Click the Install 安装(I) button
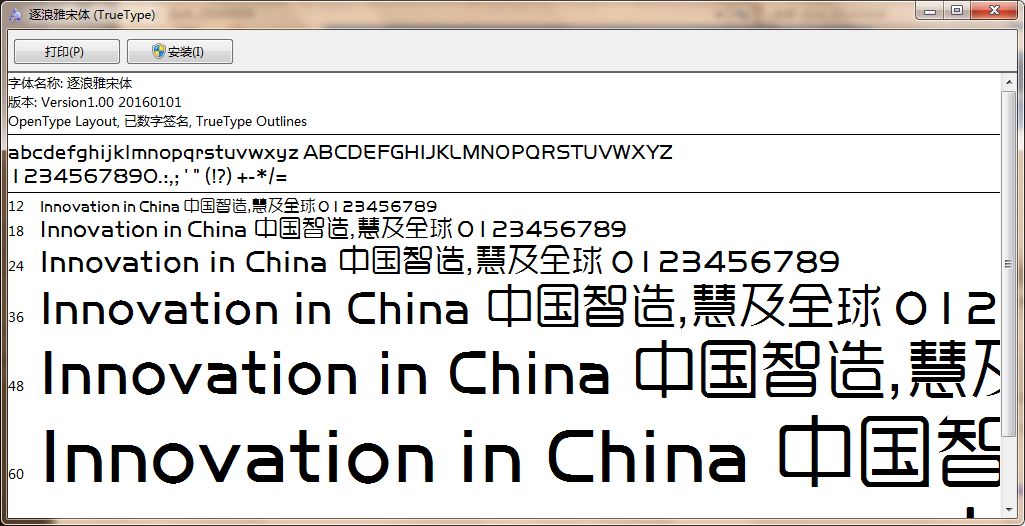This screenshot has height=526, width=1025. tap(180, 52)
